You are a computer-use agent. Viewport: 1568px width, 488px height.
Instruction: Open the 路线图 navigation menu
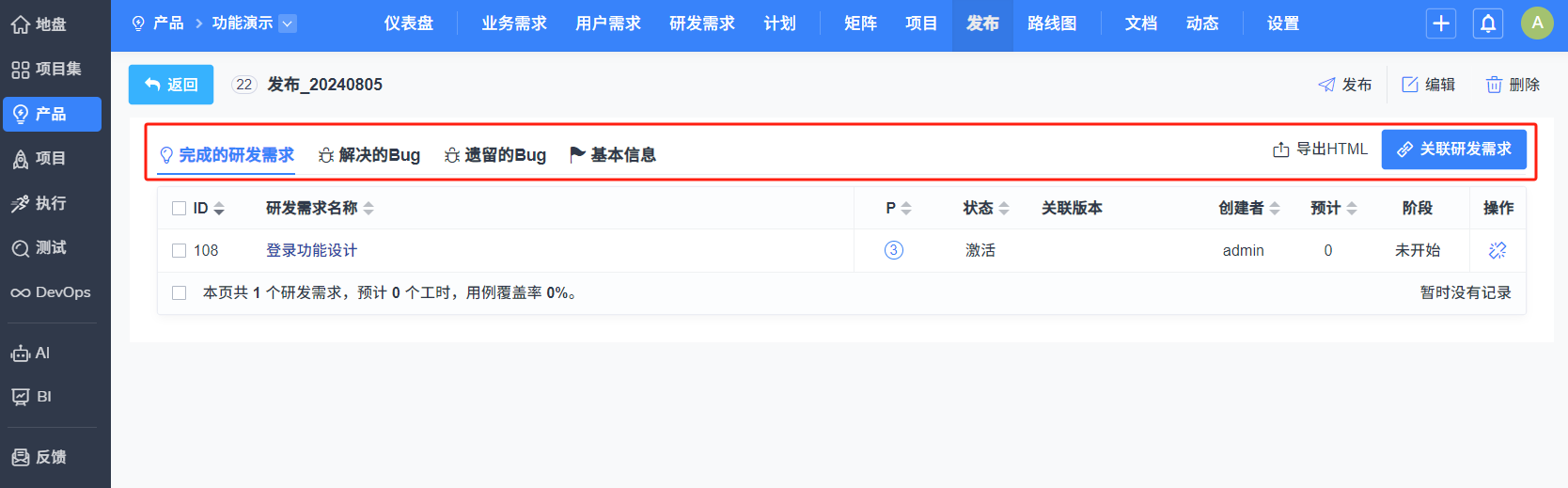1052,24
